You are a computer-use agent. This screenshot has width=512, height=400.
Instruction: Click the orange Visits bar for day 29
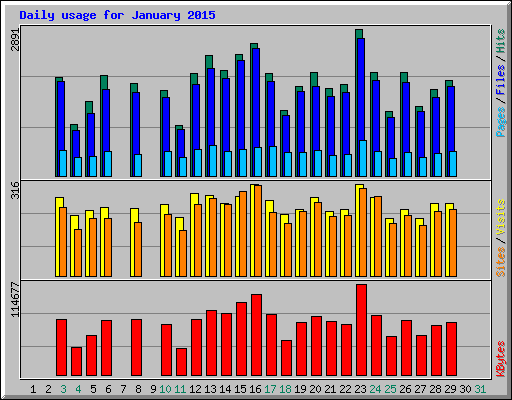point(453,243)
